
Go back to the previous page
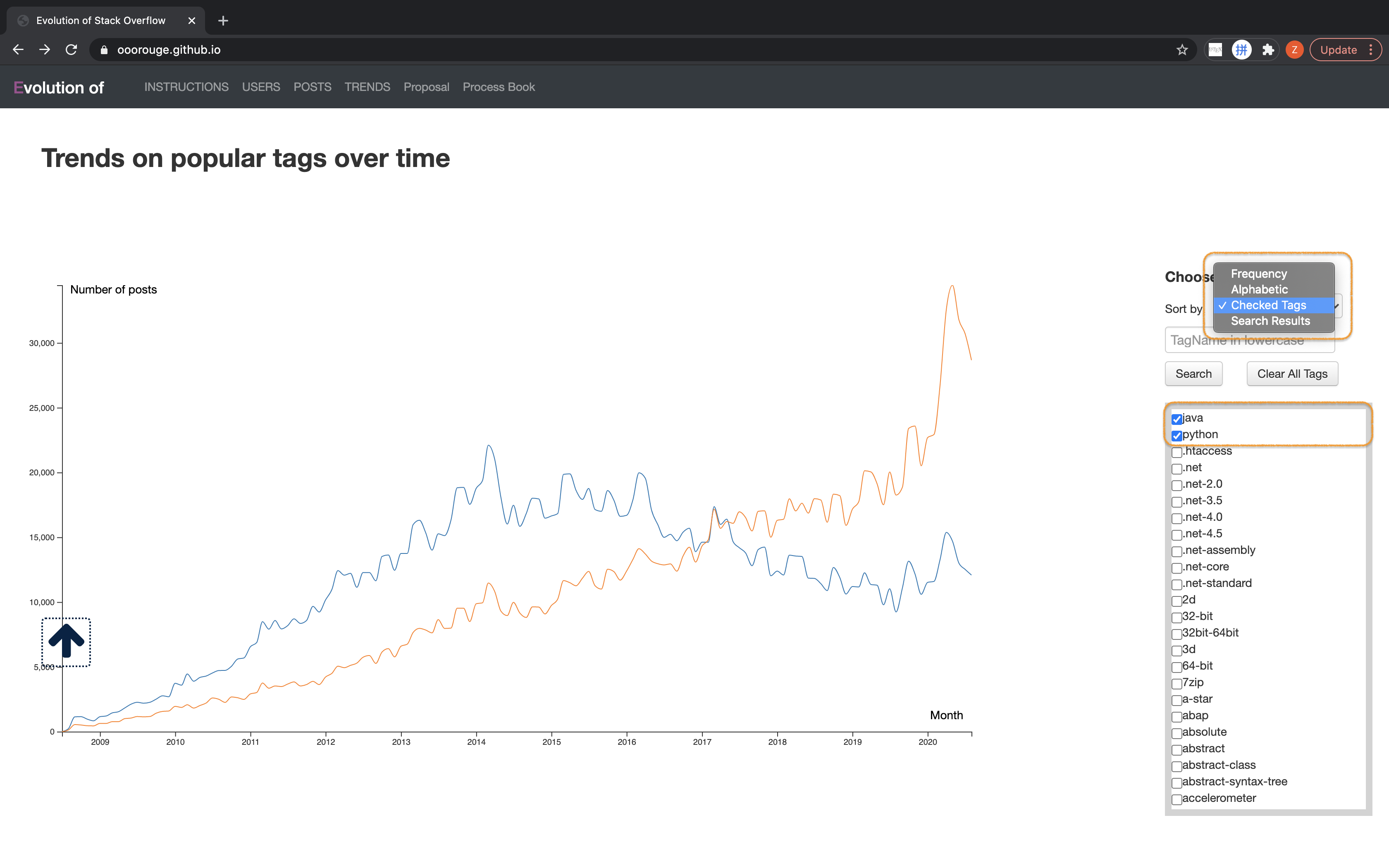[18, 50]
